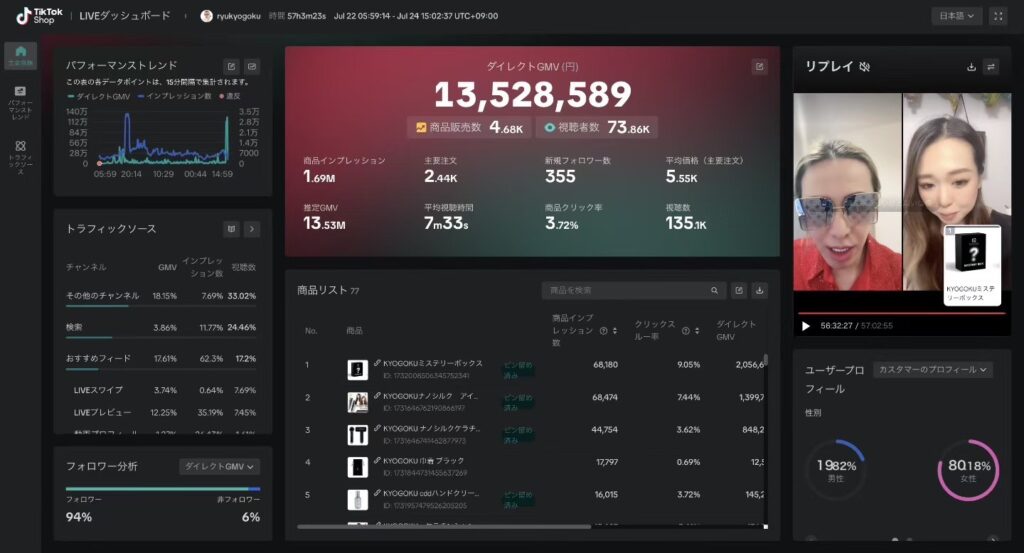
Task: Open KYOGOKU cddハンドクリー product link
Action: click(x=431, y=493)
